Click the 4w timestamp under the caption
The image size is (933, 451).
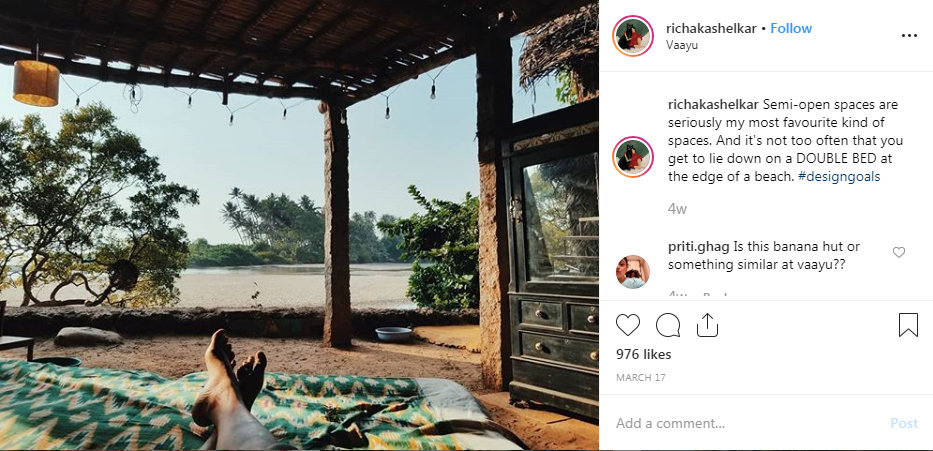[677, 209]
